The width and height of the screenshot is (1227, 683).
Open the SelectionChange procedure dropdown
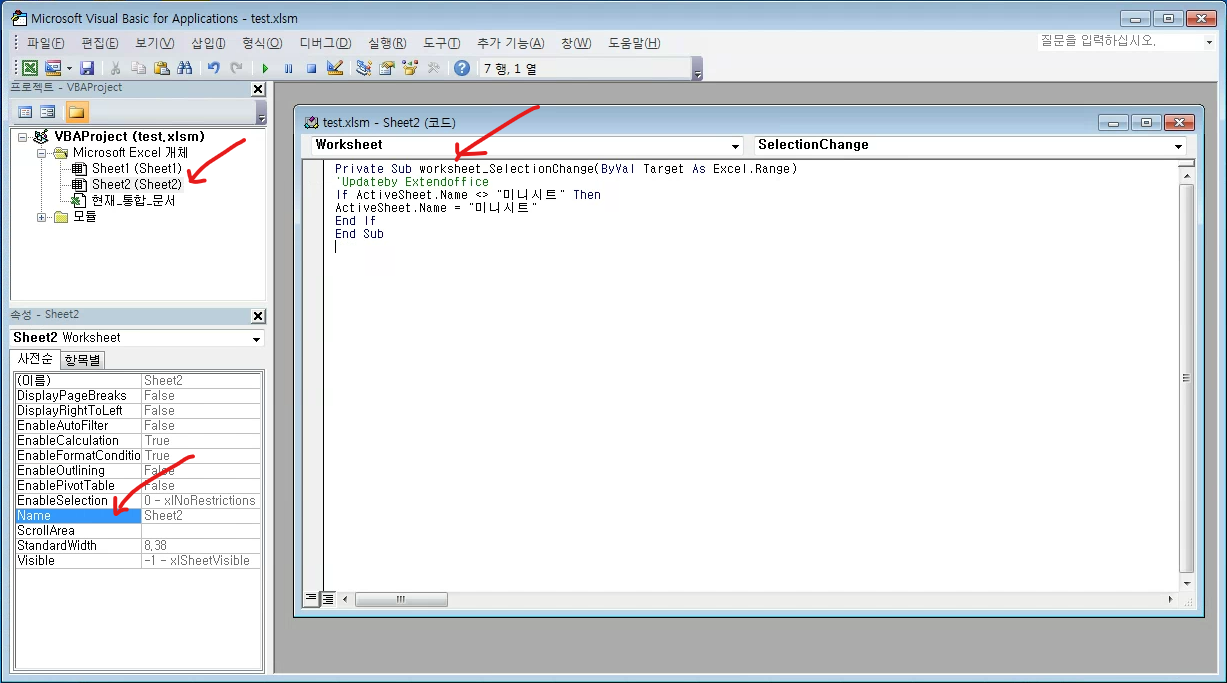(1178, 145)
